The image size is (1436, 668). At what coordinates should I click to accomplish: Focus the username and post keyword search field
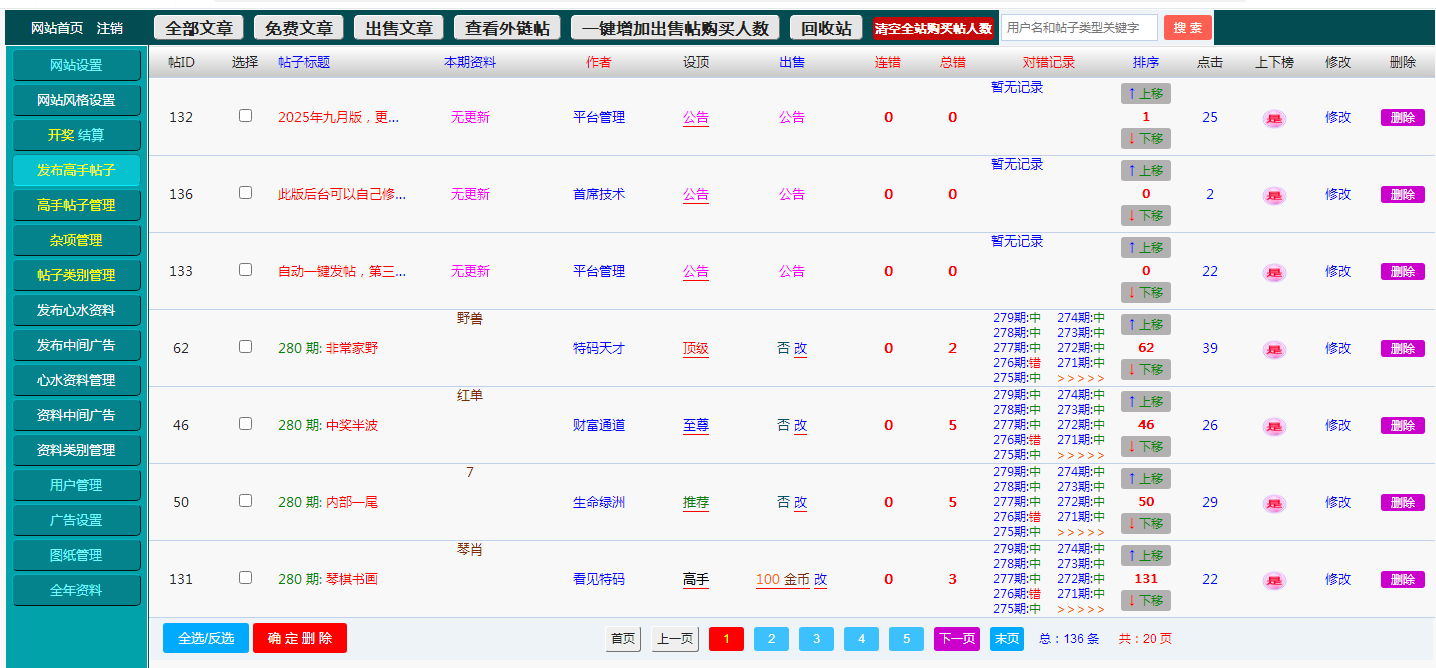click(1079, 28)
